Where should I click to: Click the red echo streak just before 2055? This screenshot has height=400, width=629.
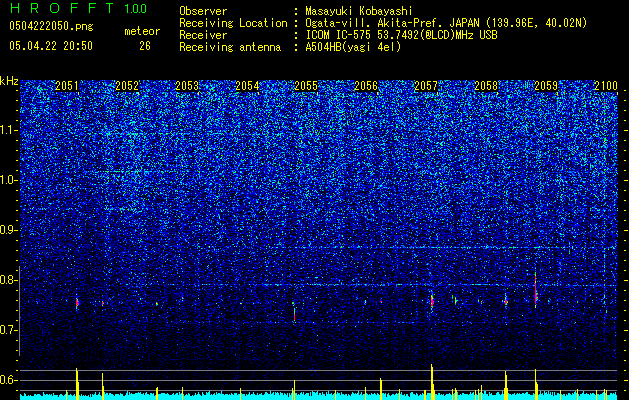pyautogui.click(x=294, y=314)
